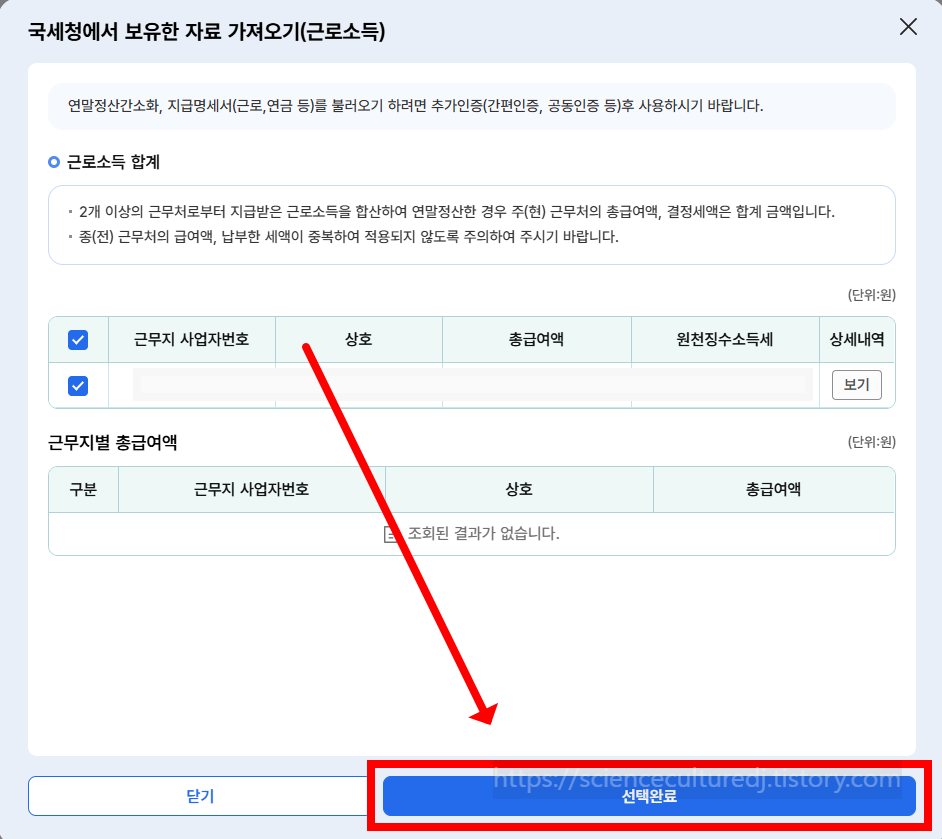Select the 상세내역 column header

(x=857, y=340)
